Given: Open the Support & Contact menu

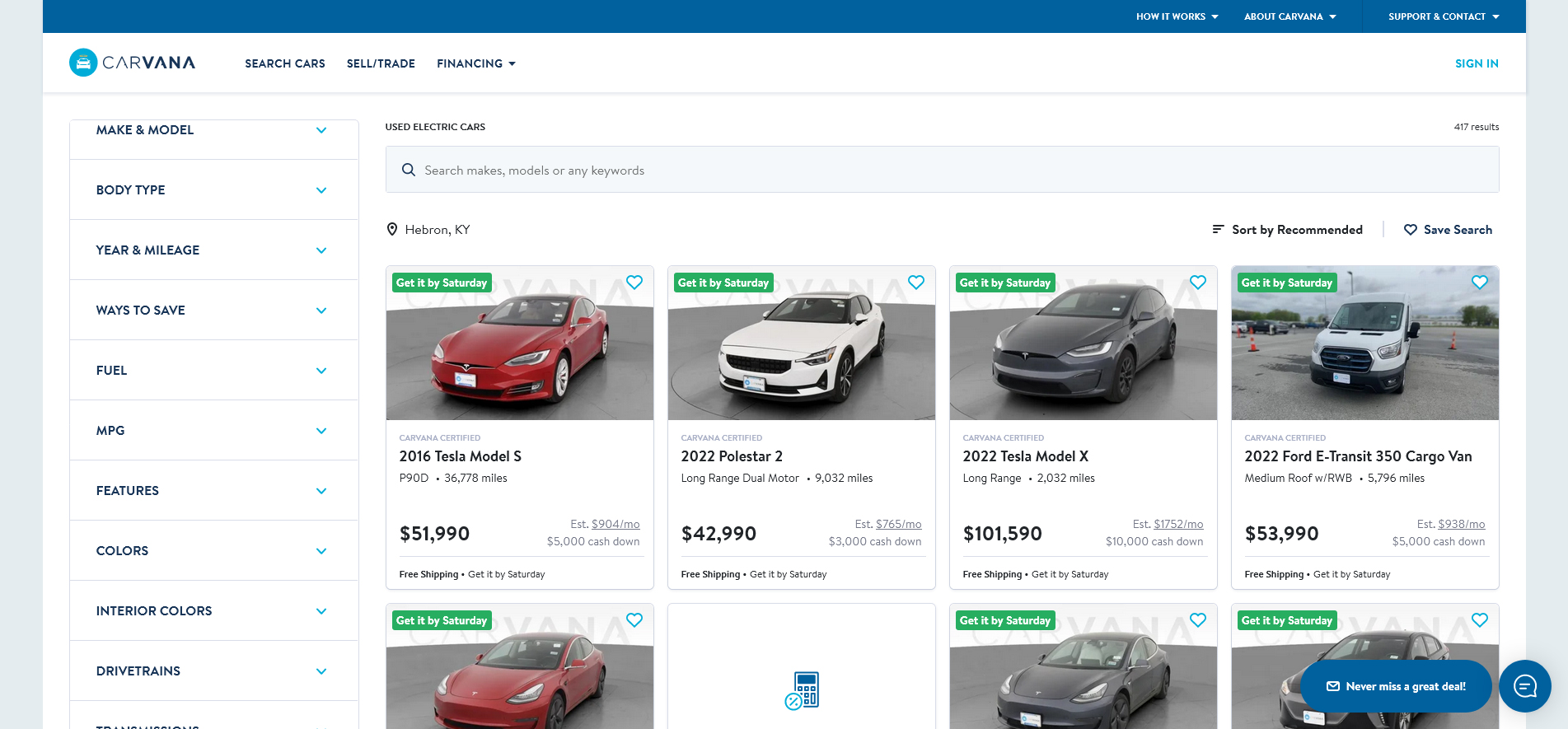Looking at the screenshot, I should coord(1444,16).
